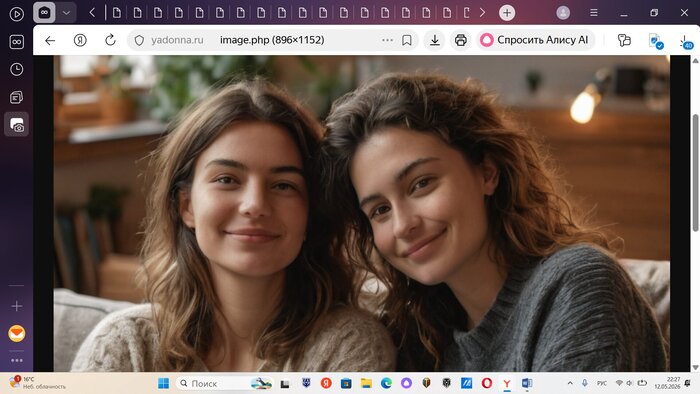Go back to the previous page
700x394 pixels.
[x=50, y=40]
